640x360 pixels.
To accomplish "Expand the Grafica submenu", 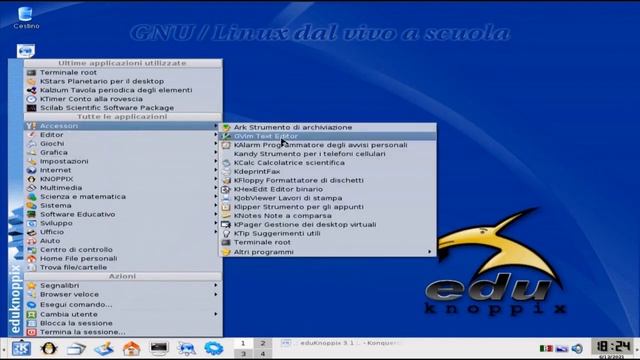I will 123,153.
